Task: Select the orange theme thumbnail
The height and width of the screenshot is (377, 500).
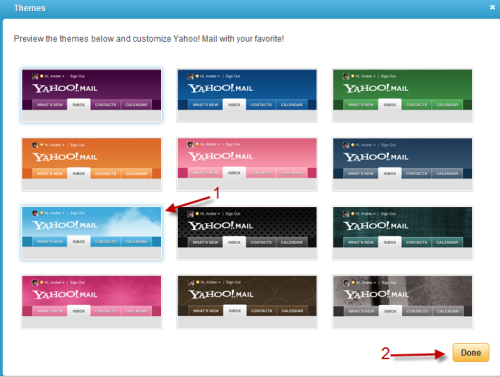Action: pos(92,164)
